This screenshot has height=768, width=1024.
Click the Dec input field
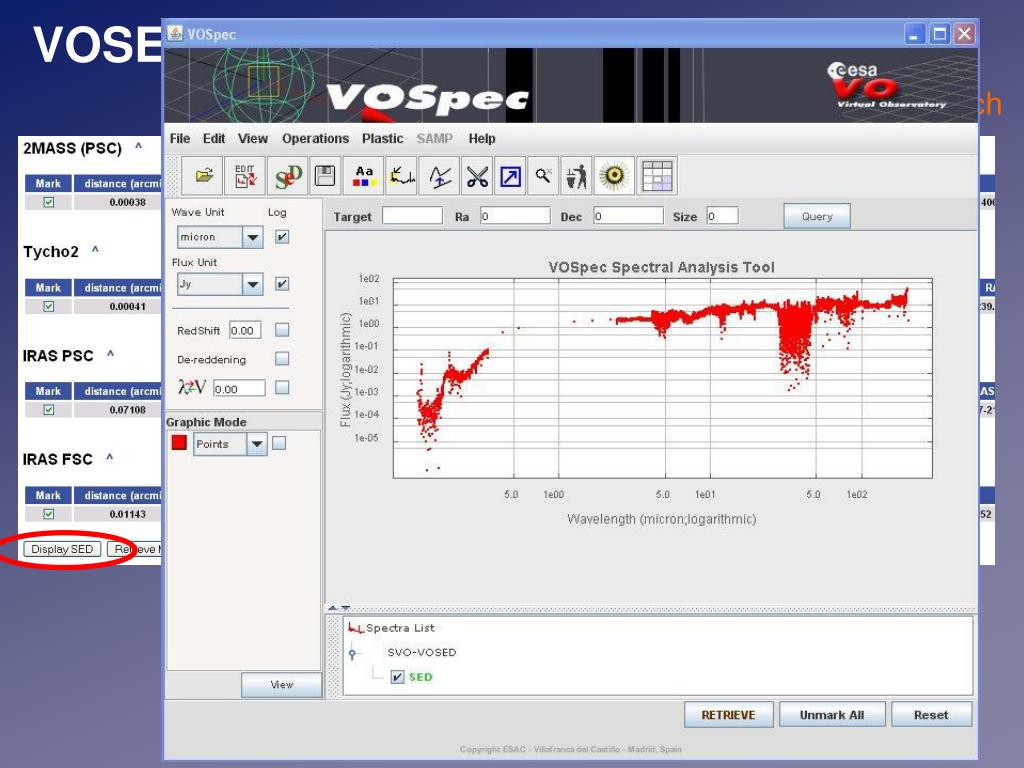(628, 216)
